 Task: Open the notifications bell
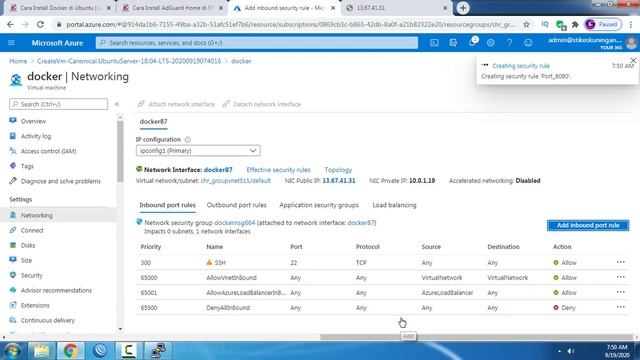click(472, 42)
